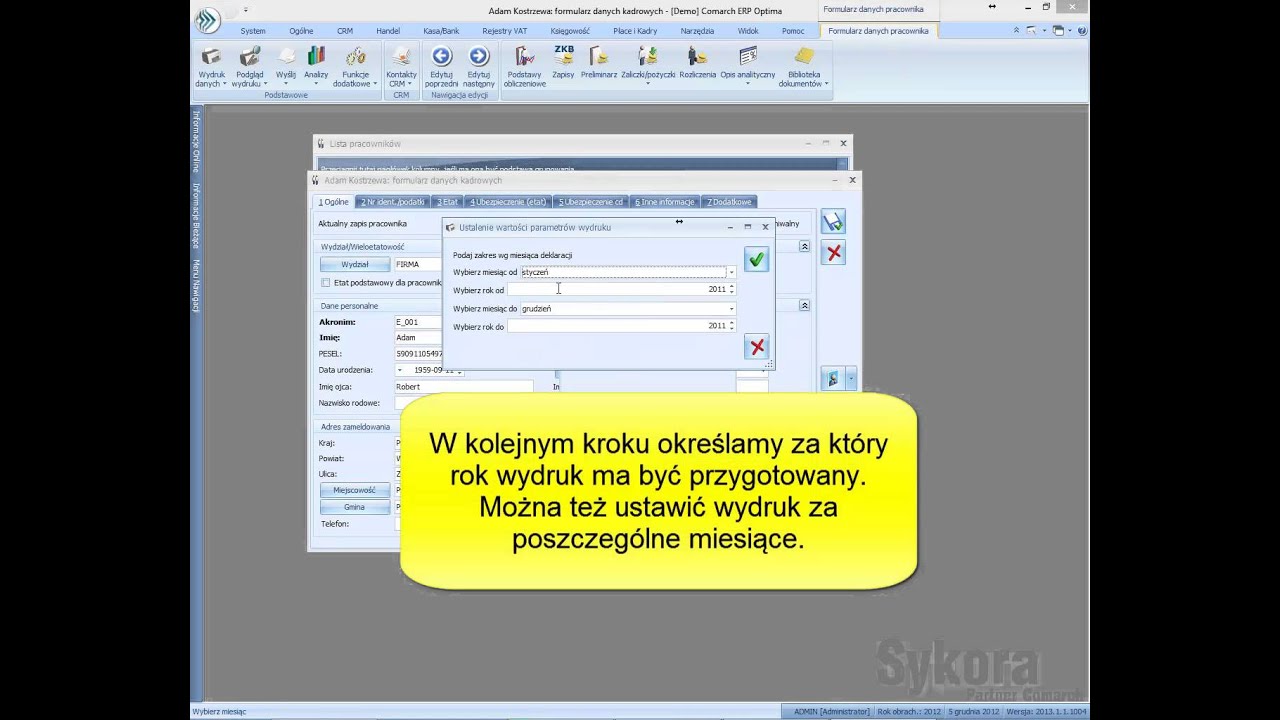Cancel the print parameters dialog with red X
Image resolution: width=1280 pixels, height=720 pixels.
coord(756,347)
